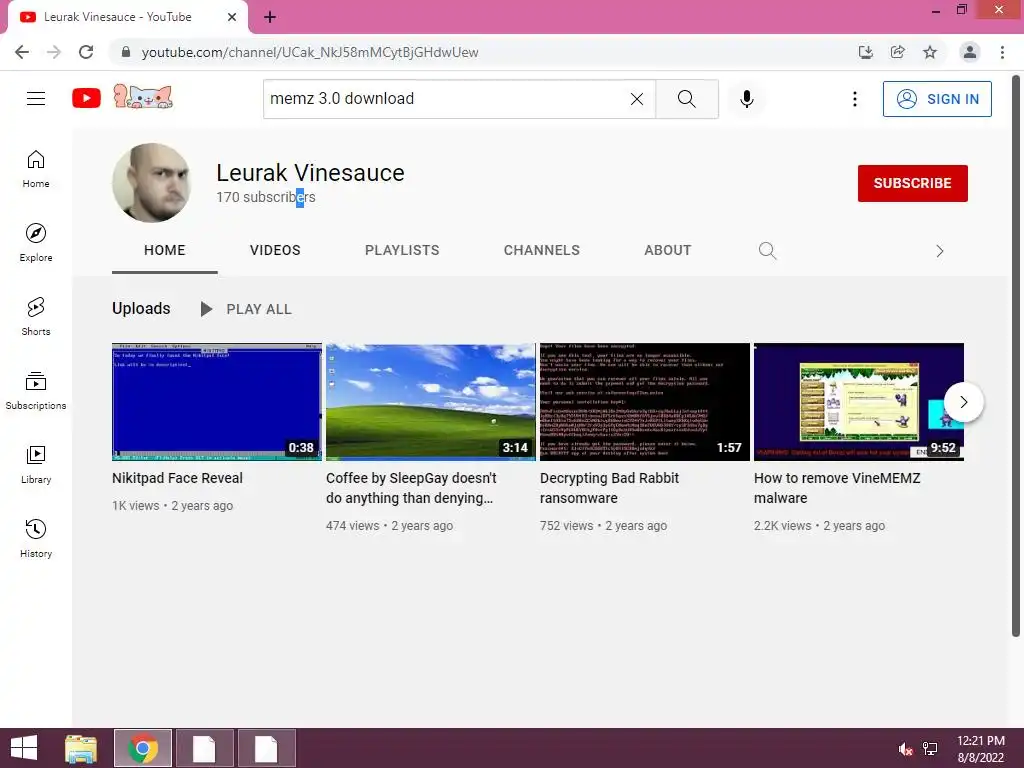Image resolution: width=1024 pixels, height=768 pixels.
Task: Go back in Chrome
Action: pyautogui.click(x=22, y=52)
